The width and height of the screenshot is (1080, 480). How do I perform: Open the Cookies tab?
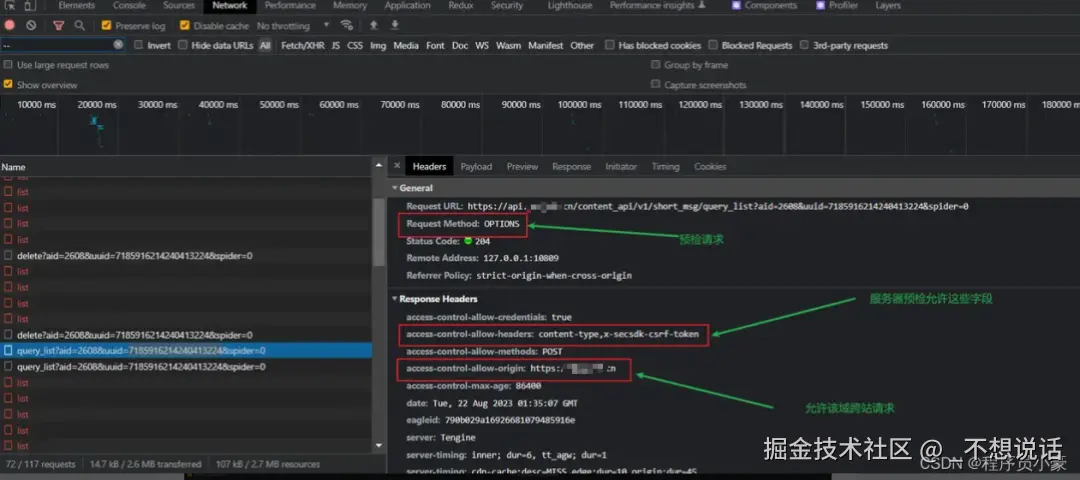[x=710, y=167]
